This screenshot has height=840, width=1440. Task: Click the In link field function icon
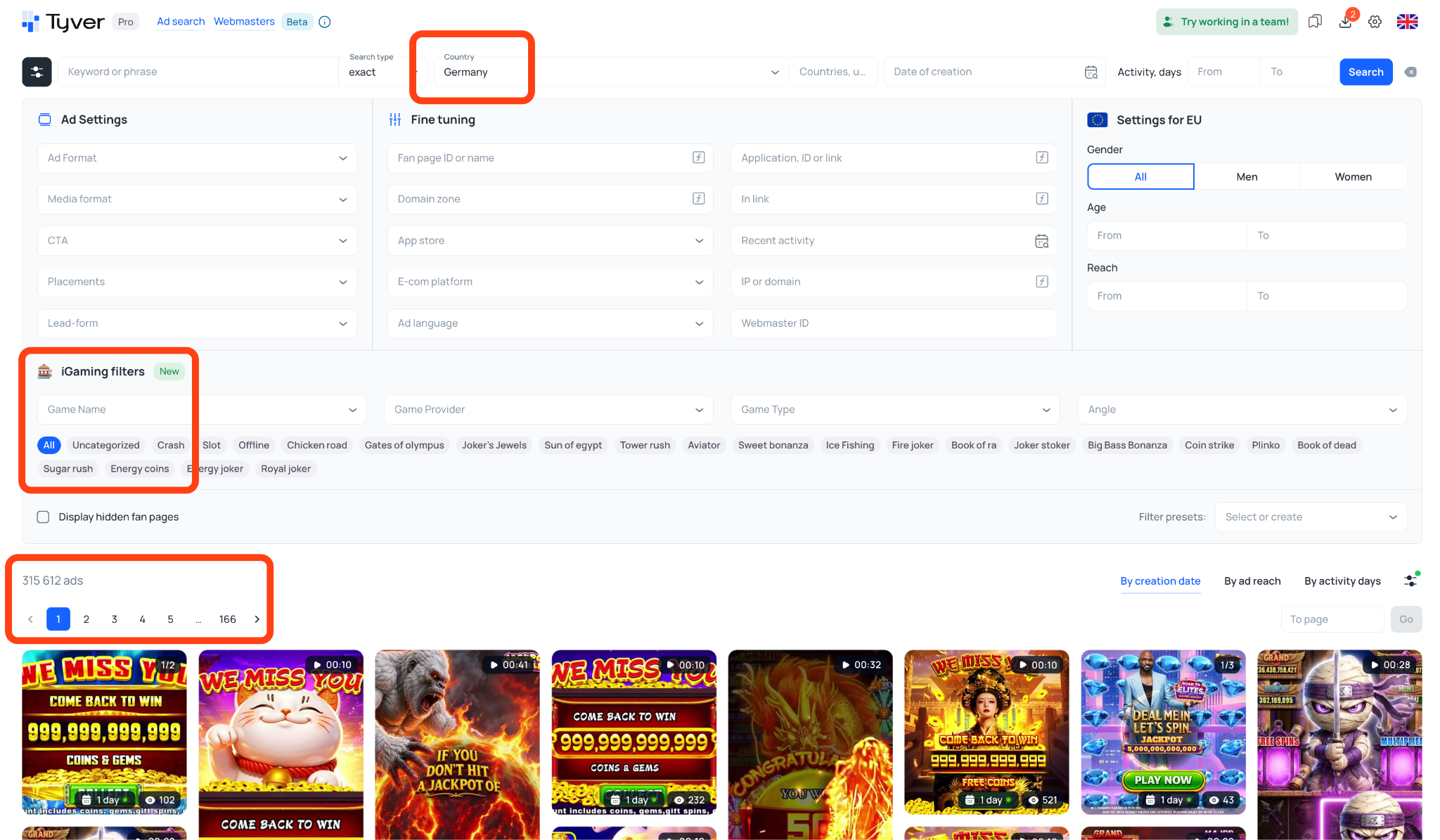pos(1042,199)
